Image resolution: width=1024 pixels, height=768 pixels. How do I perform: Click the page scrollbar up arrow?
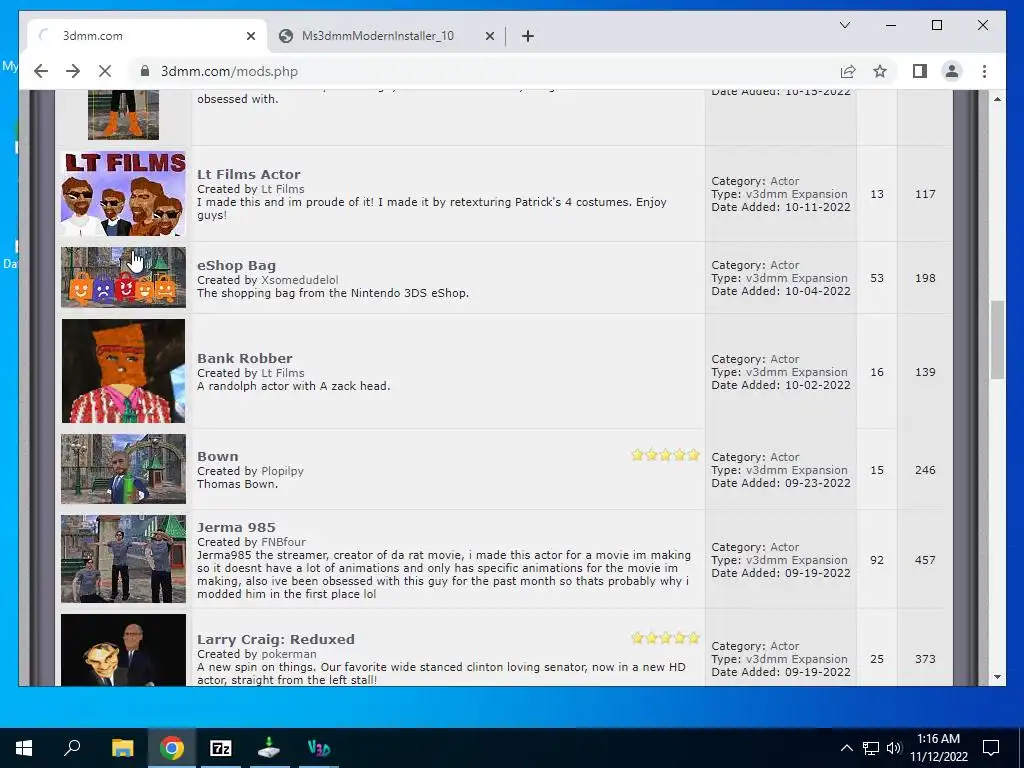coord(997,99)
